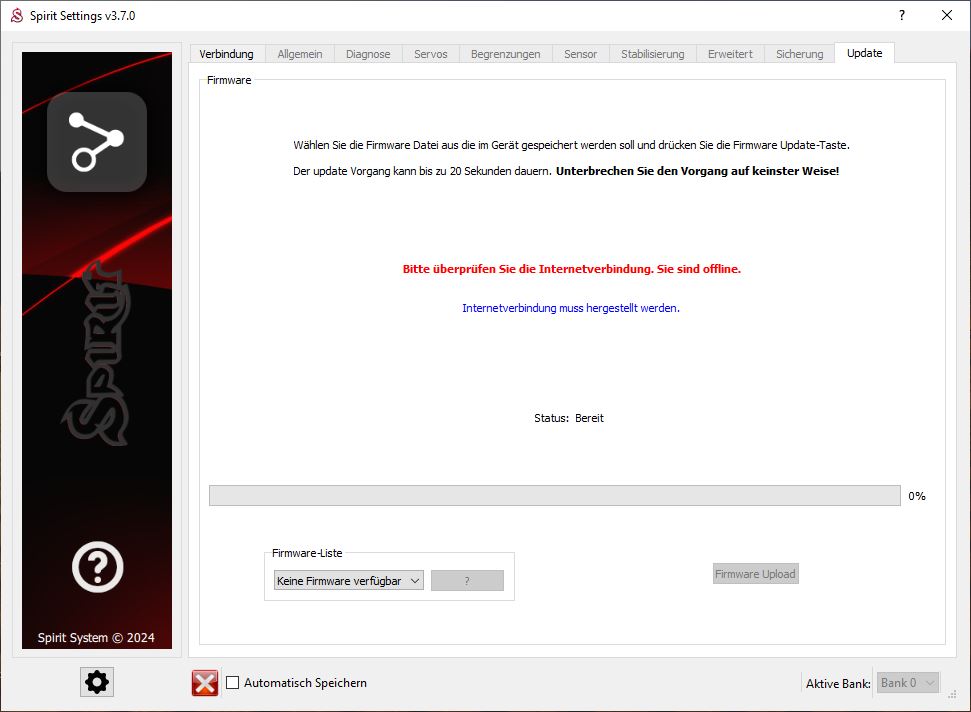Open the Allgemein tab
This screenshot has height=712, width=971.
(x=300, y=54)
